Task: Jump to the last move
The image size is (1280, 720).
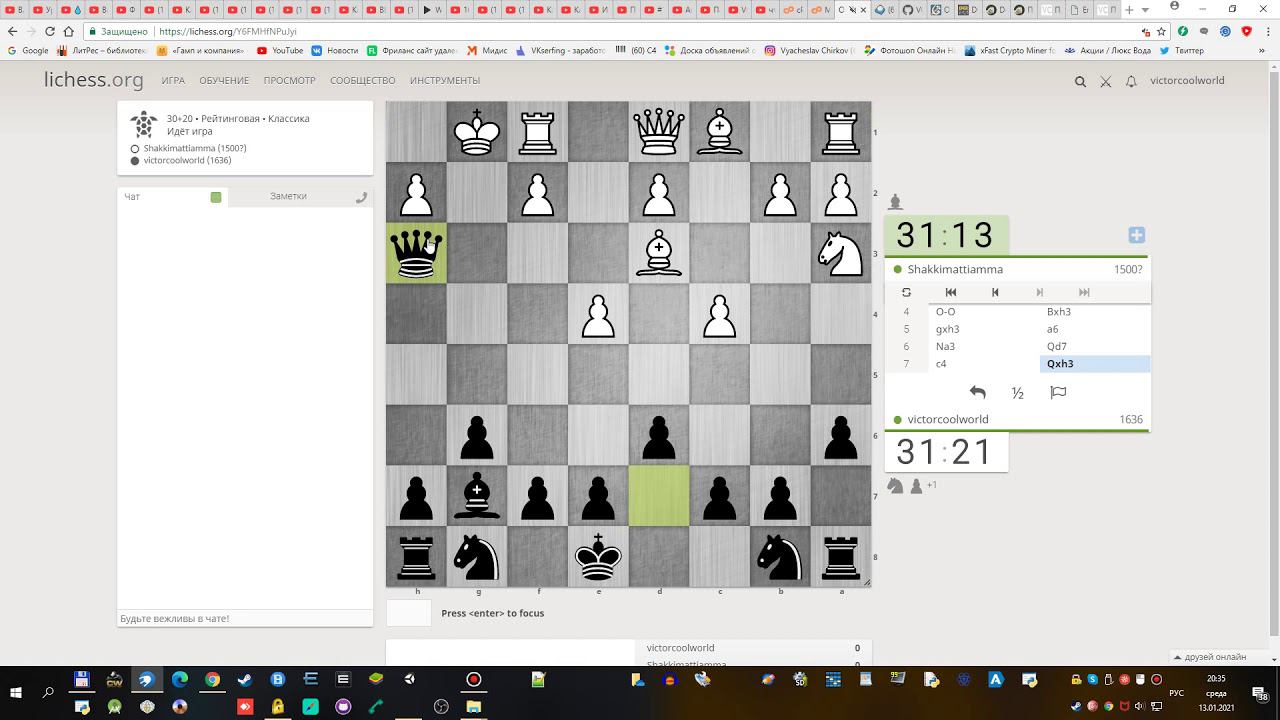Action: click(x=1084, y=292)
